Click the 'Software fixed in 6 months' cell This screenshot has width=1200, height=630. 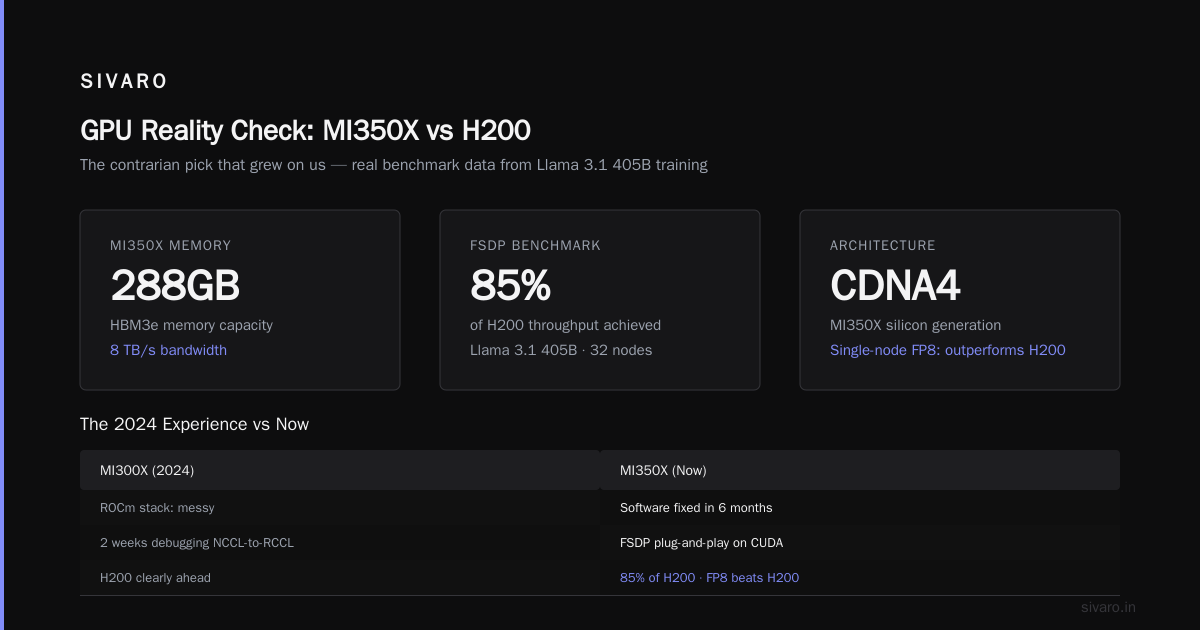(x=860, y=508)
